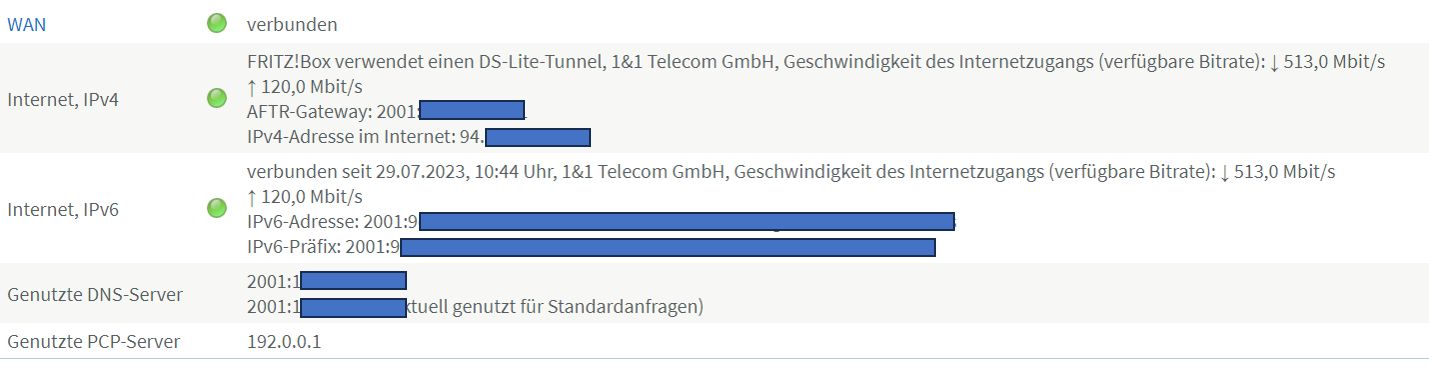Click the PCP server address 192.0.0.1
Viewport: 1429px width, 375px height.
(284, 342)
